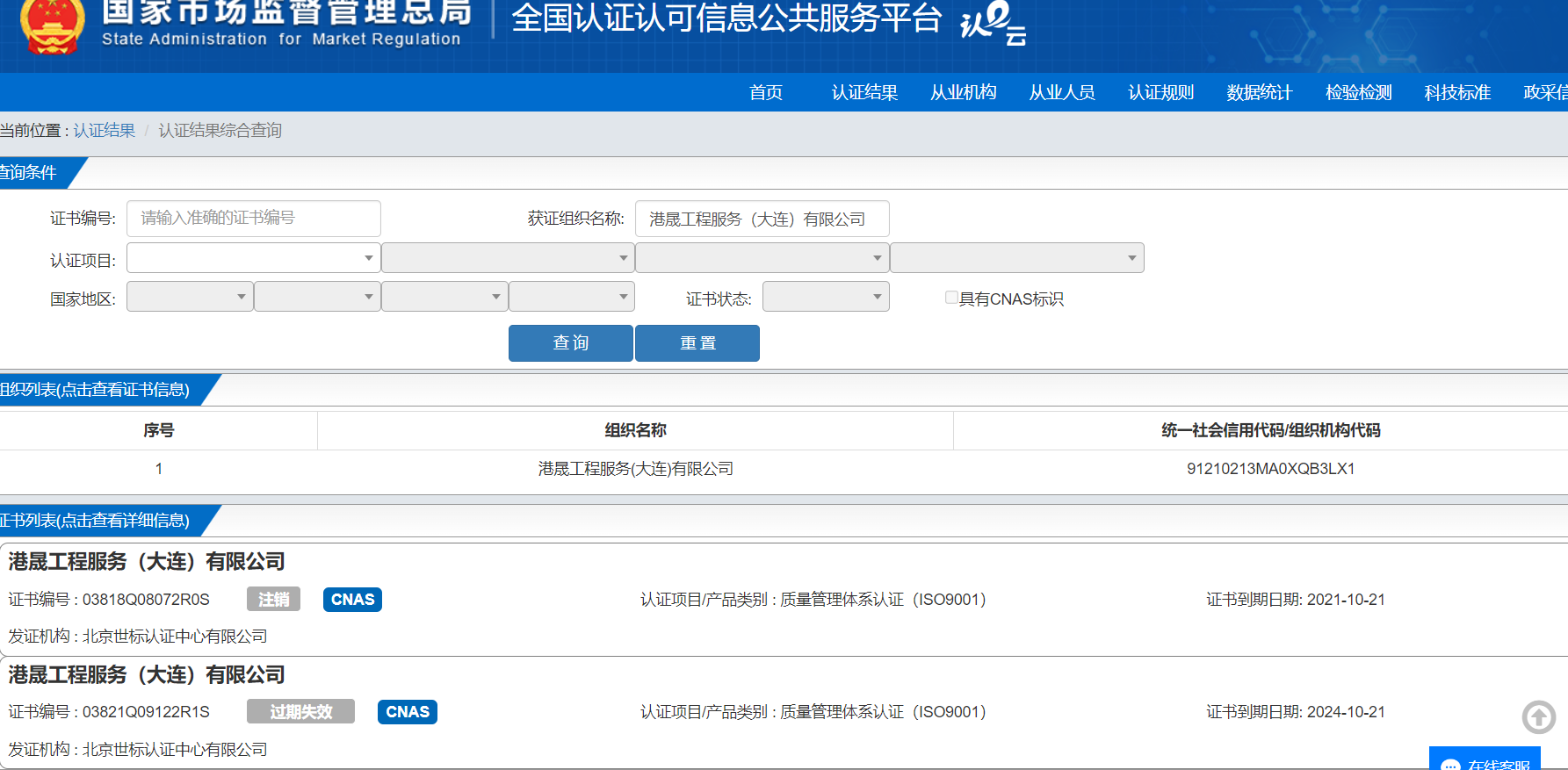Open the online customer service chat
Screen dimensions: 1568x770
click(x=1485, y=759)
